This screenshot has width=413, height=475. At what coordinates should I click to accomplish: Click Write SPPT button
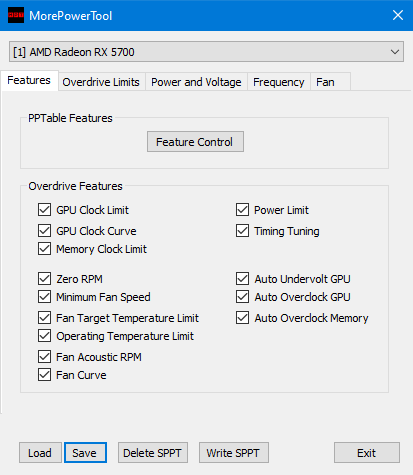point(234,453)
